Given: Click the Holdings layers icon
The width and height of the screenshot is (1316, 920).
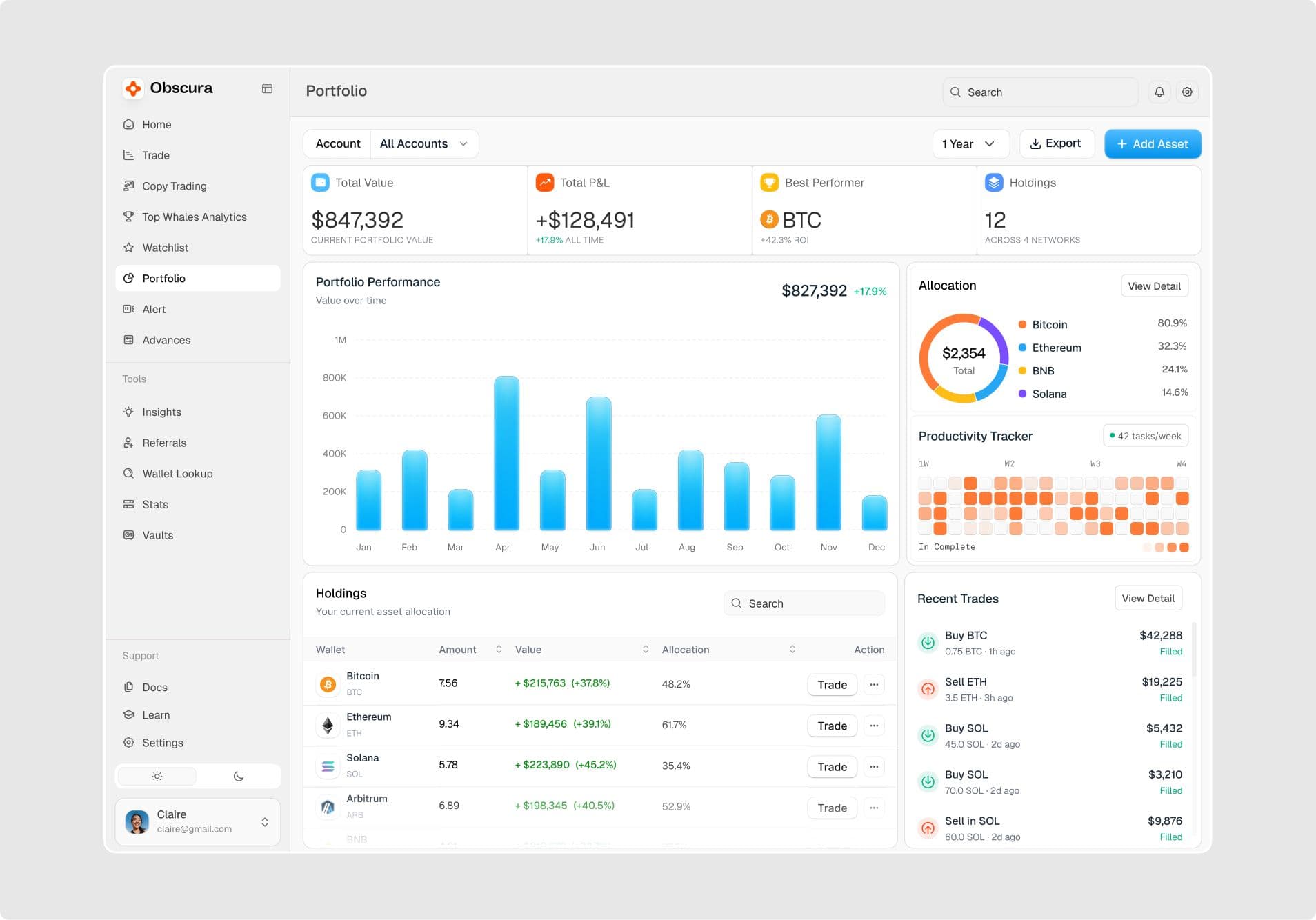Looking at the screenshot, I should point(994,182).
